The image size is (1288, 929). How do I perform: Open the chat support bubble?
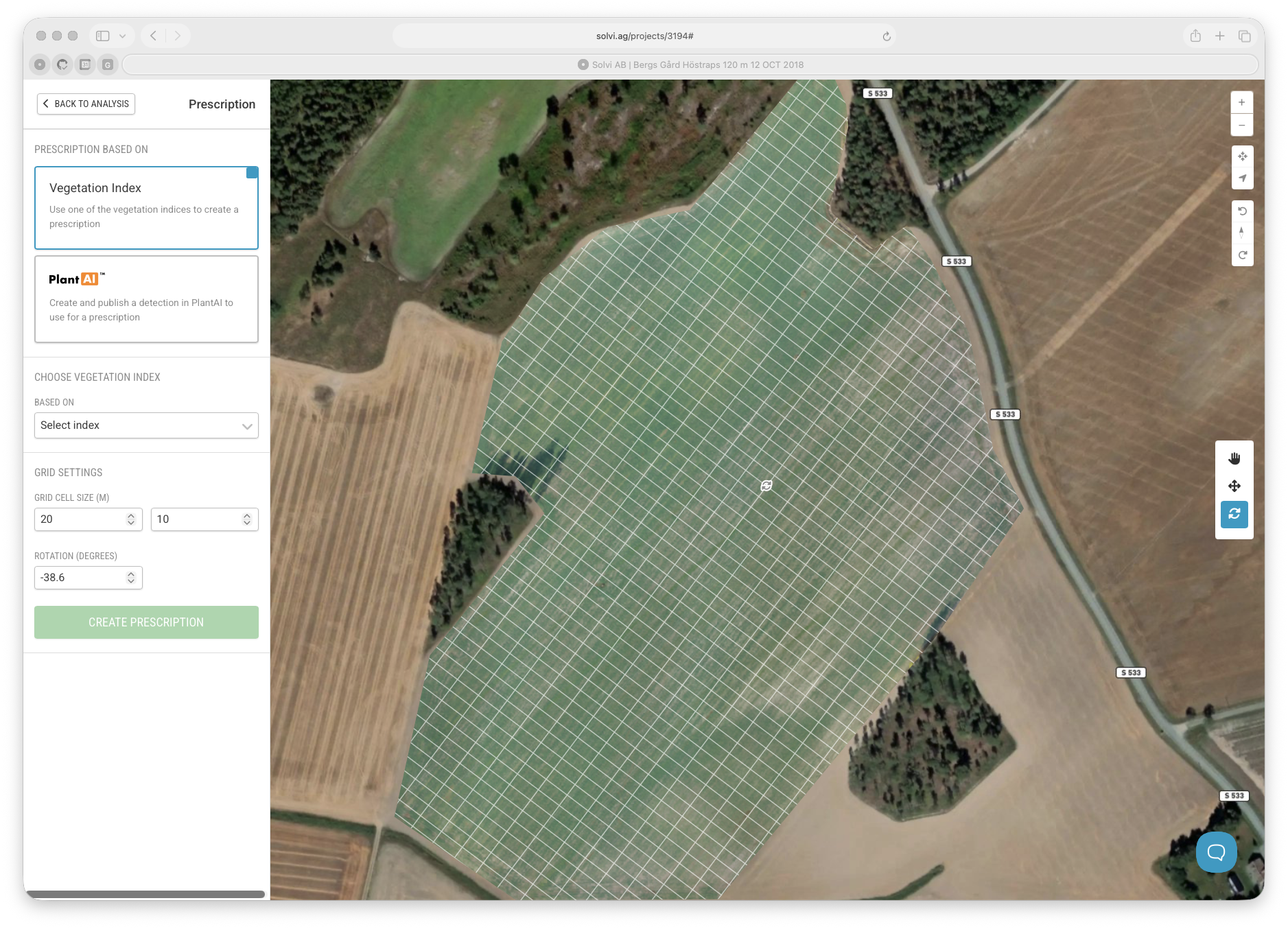(x=1216, y=852)
